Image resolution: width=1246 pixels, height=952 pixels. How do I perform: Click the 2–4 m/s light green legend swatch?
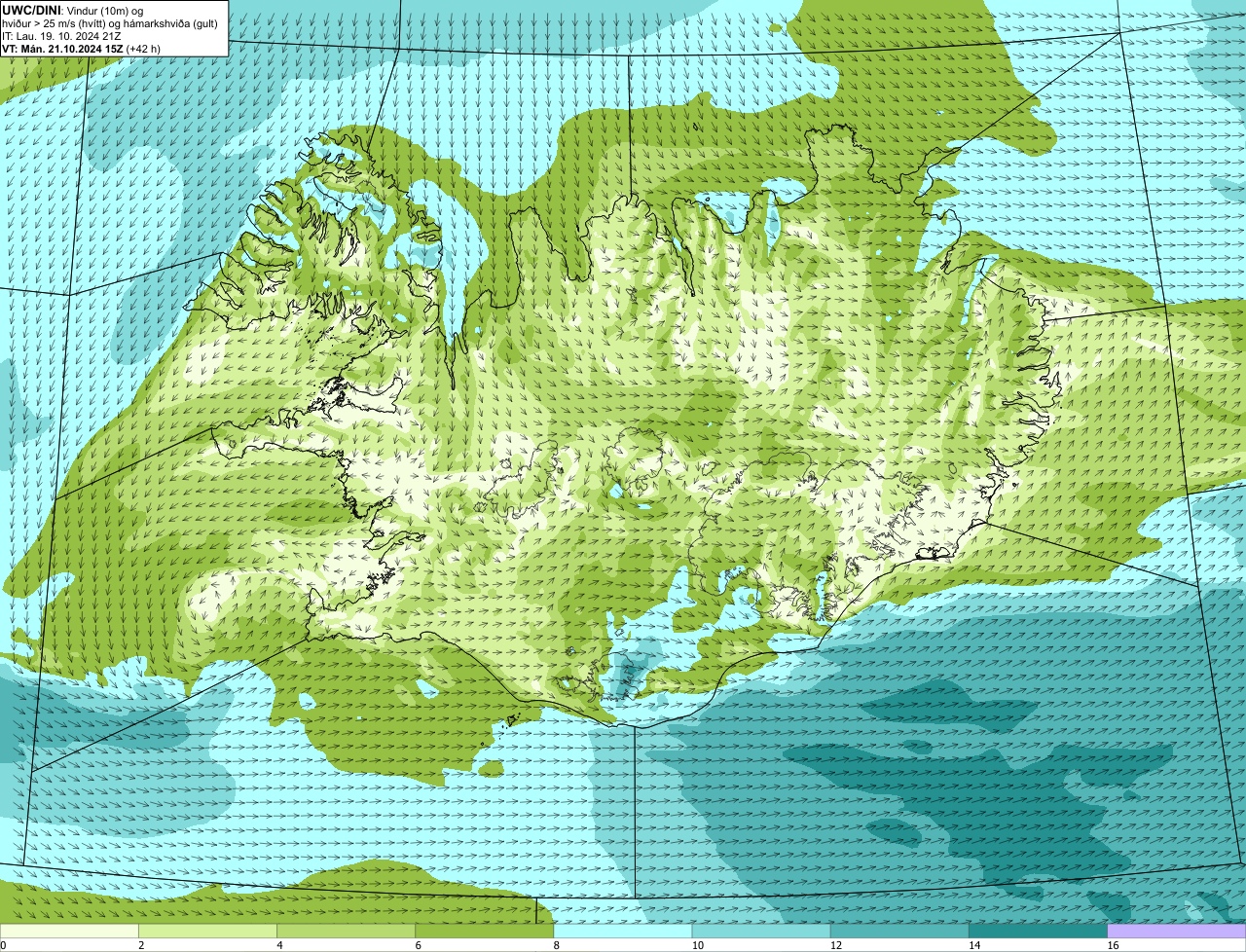(208, 932)
